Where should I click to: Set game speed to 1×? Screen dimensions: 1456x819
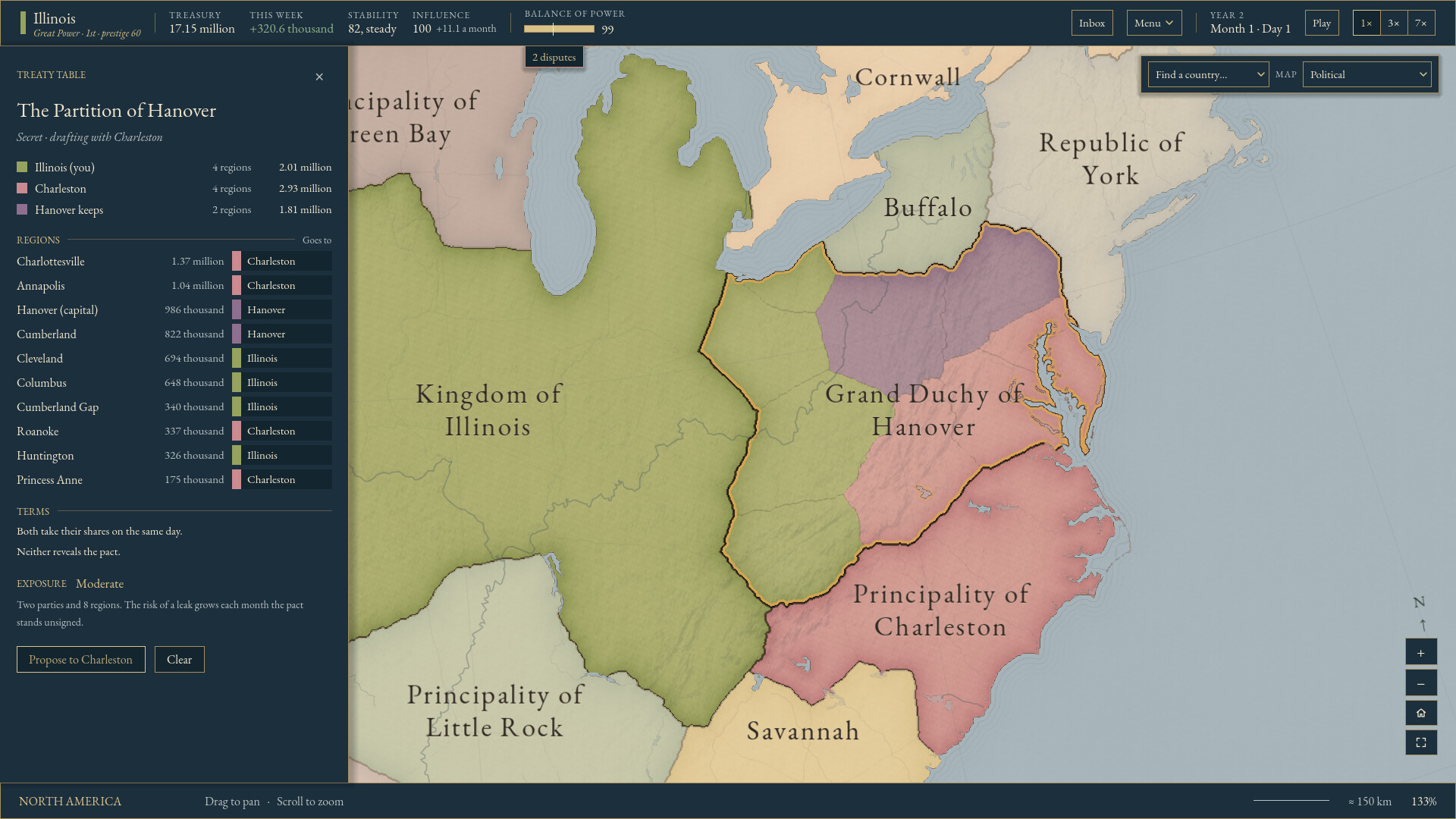click(x=1366, y=23)
